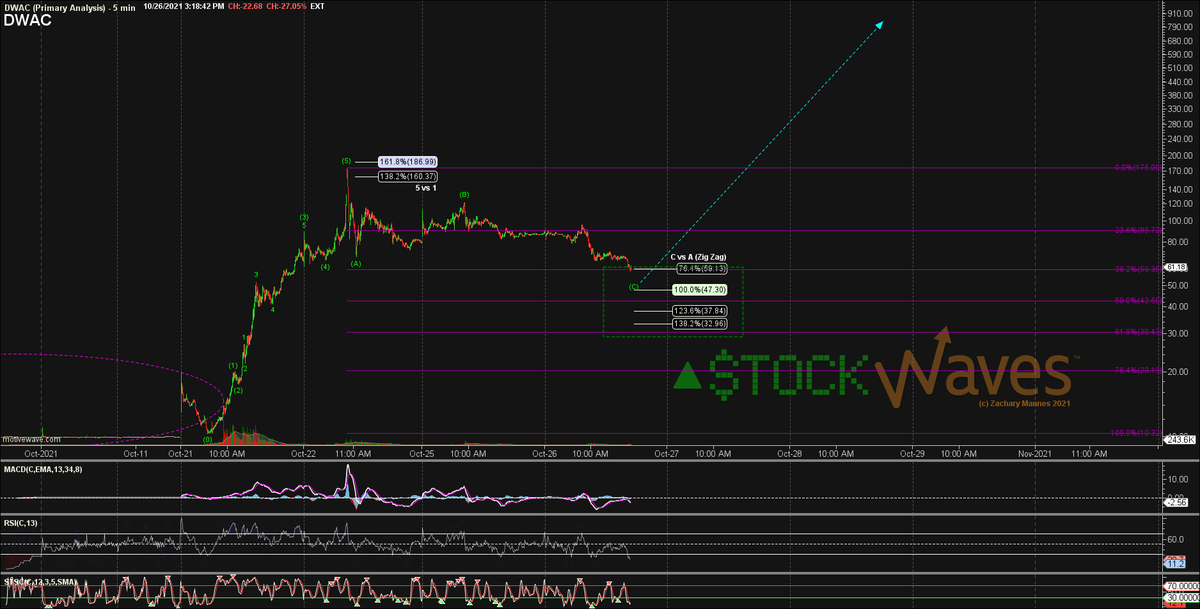The image size is (1200, 609).
Task: Select the green (5) wave label
Action: pyautogui.click(x=346, y=160)
